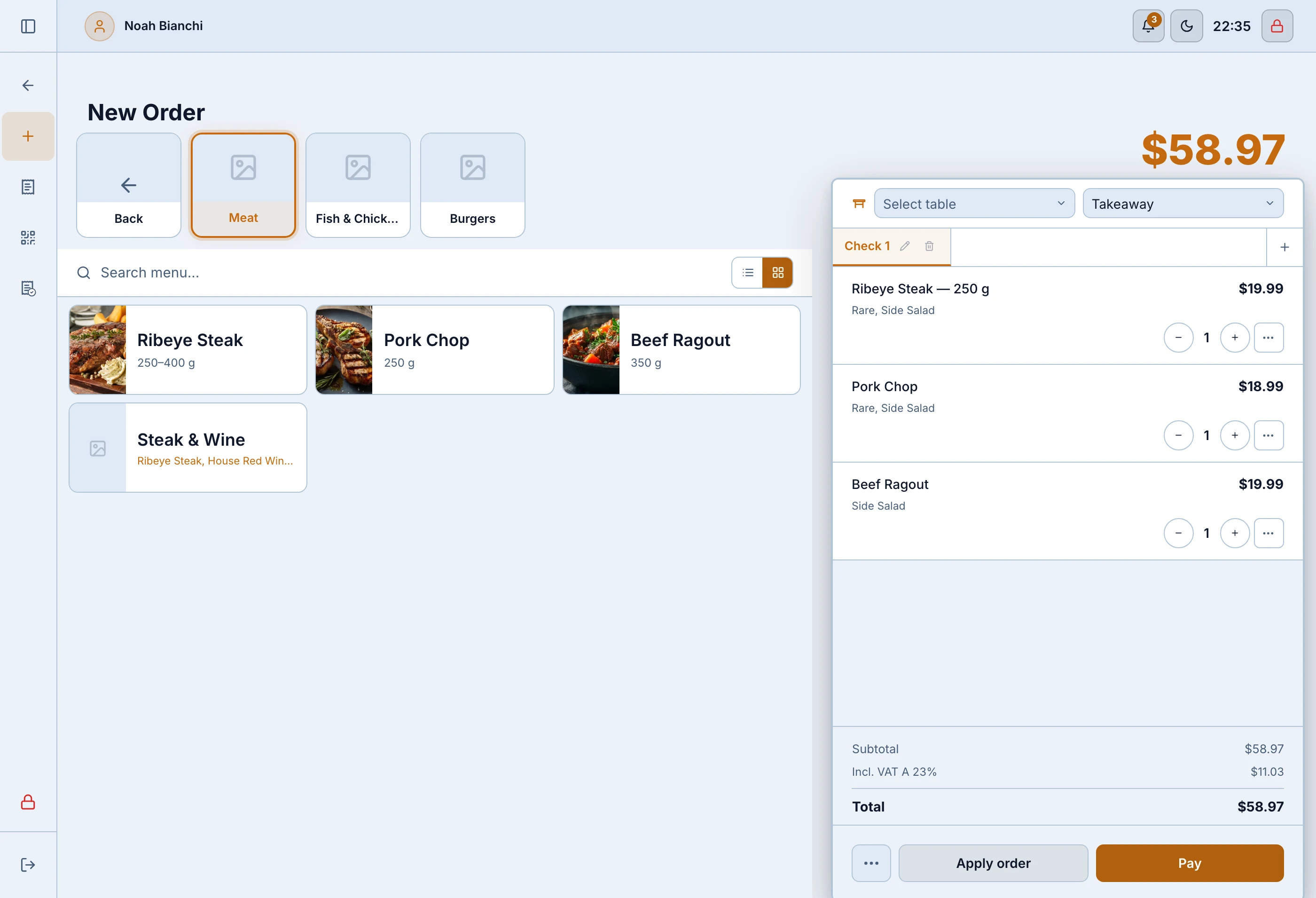Open the Select table dropdown

[x=974, y=204]
